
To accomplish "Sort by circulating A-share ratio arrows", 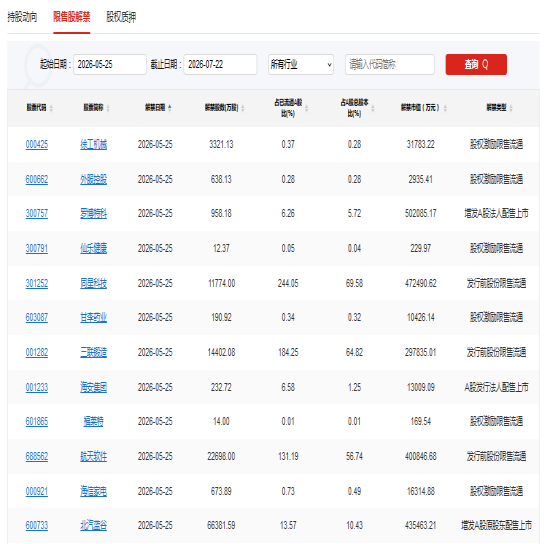I will tap(307, 108).
